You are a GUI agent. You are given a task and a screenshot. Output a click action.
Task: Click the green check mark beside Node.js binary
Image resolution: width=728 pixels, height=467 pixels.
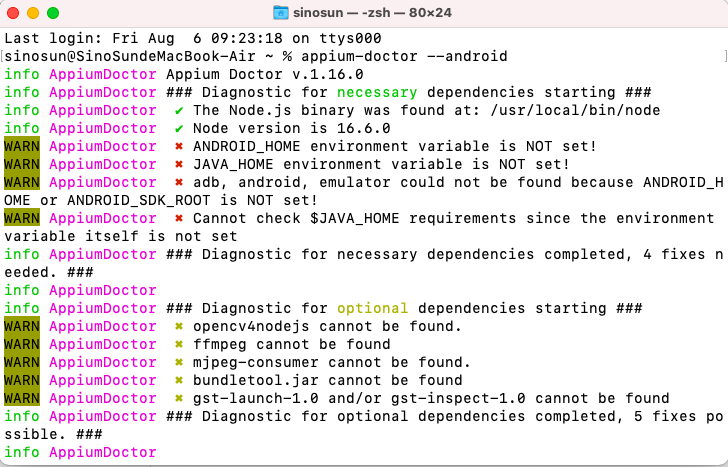click(x=178, y=110)
